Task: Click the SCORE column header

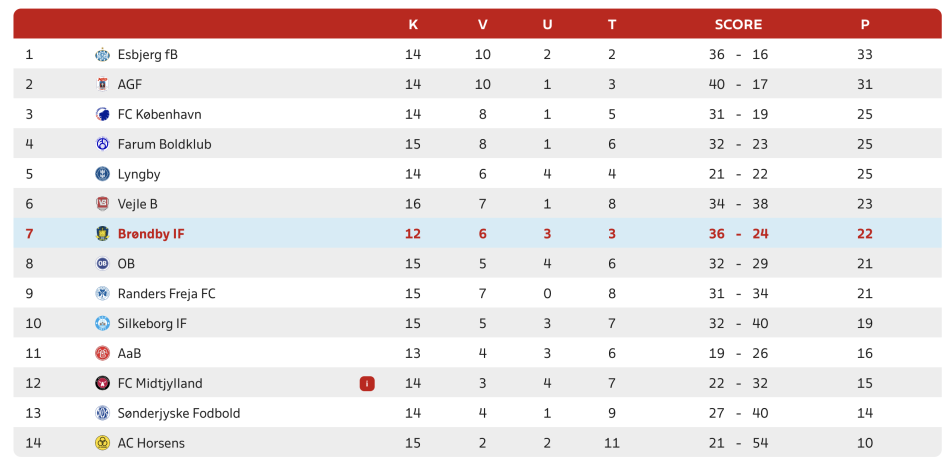Action: click(x=738, y=25)
